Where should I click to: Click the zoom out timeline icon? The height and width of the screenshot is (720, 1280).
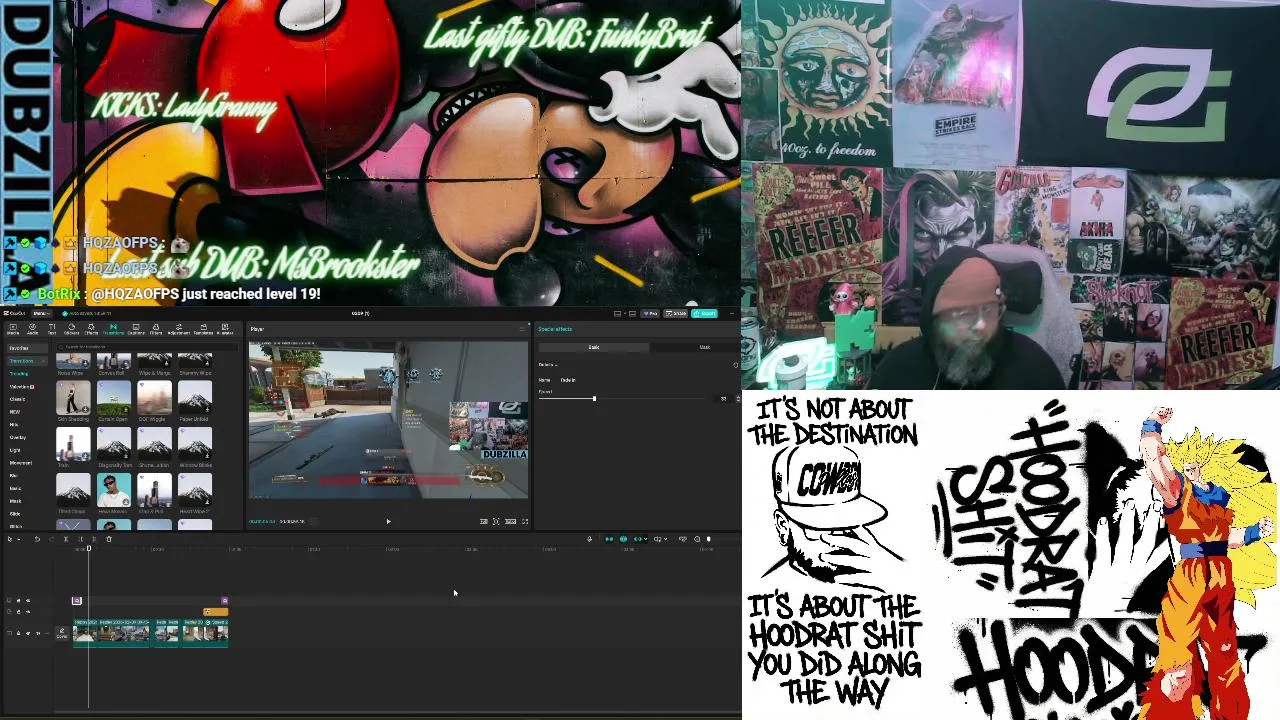click(x=697, y=539)
